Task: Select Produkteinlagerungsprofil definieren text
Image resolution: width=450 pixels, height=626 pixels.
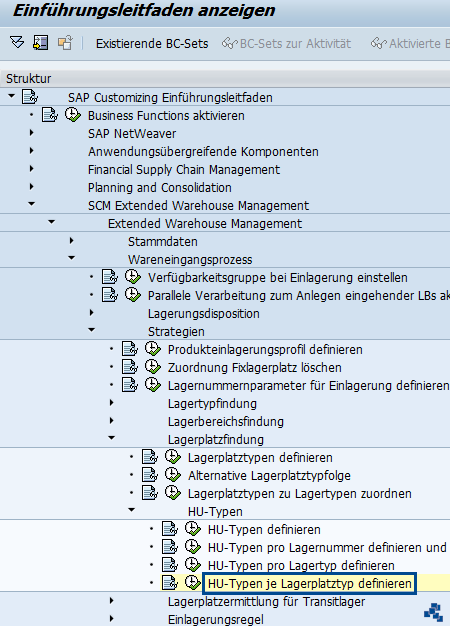Action: 265,350
